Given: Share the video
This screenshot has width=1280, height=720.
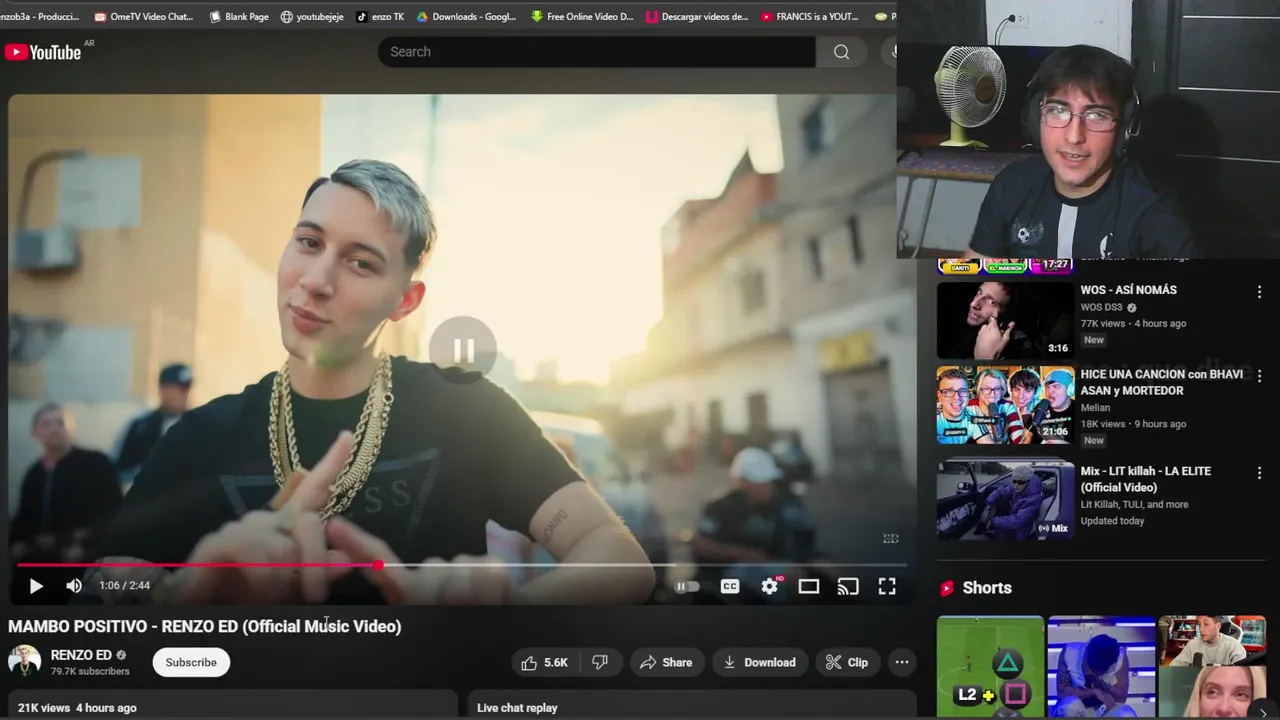Looking at the screenshot, I should pyautogui.click(x=666, y=662).
